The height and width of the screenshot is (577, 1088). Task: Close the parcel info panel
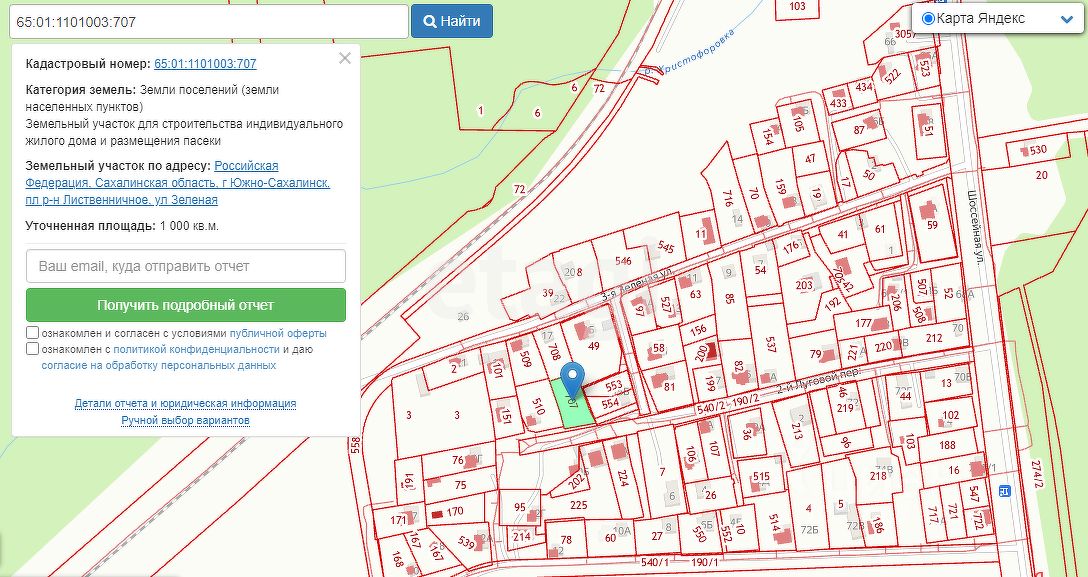(x=345, y=59)
